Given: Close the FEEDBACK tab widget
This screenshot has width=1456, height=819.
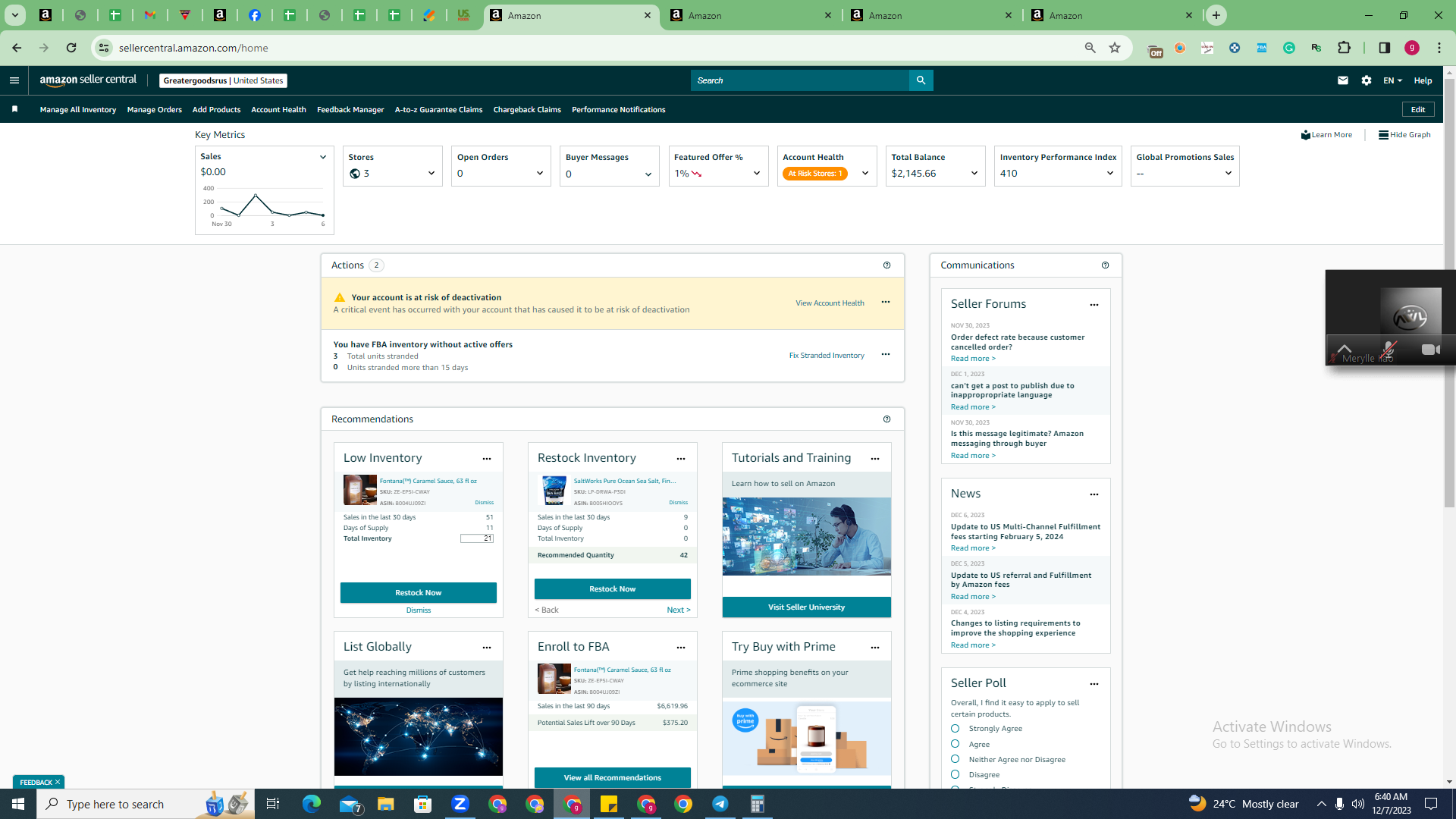Looking at the screenshot, I should click(58, 783).
